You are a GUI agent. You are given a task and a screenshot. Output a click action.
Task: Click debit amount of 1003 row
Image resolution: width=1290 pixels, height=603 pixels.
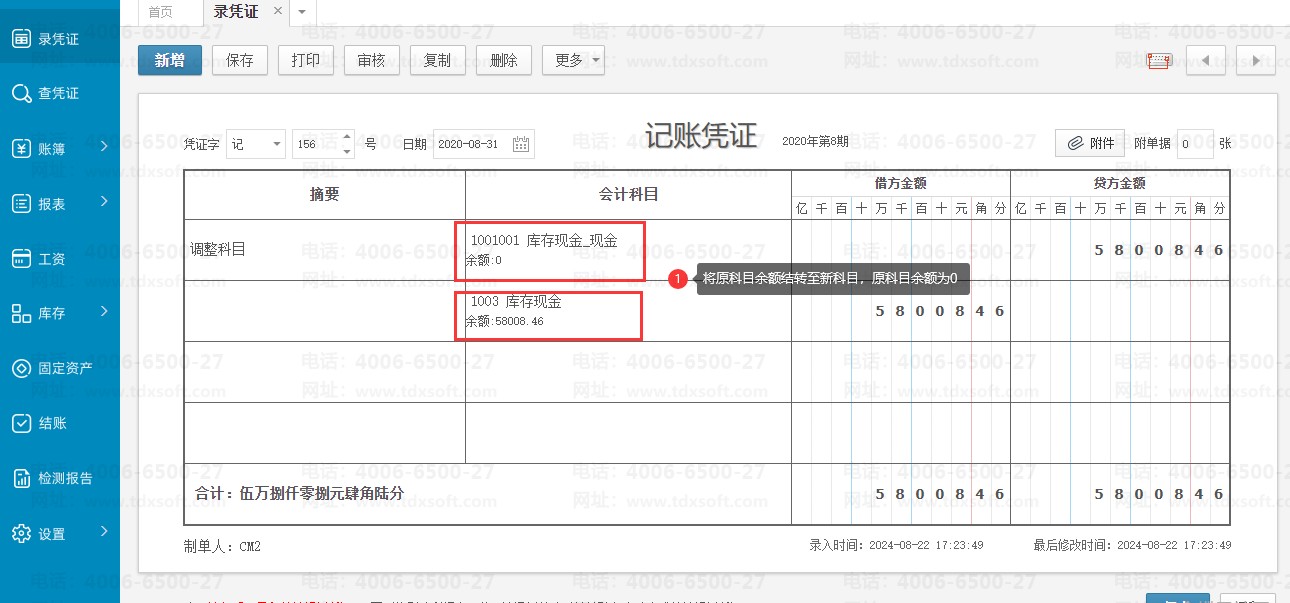click(x=901, y=311)
